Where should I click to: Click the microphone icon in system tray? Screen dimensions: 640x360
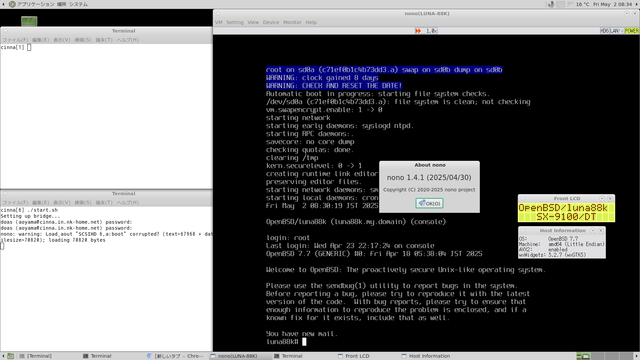(x=551, y=4)
